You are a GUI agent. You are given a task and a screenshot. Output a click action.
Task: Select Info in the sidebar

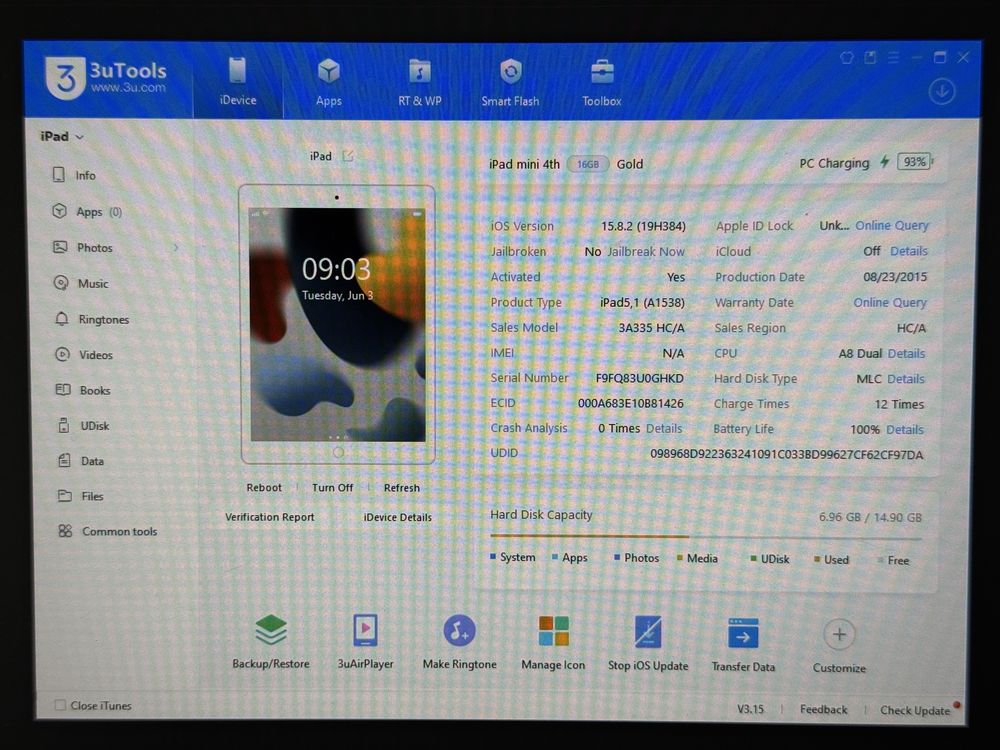coord(74,175)
